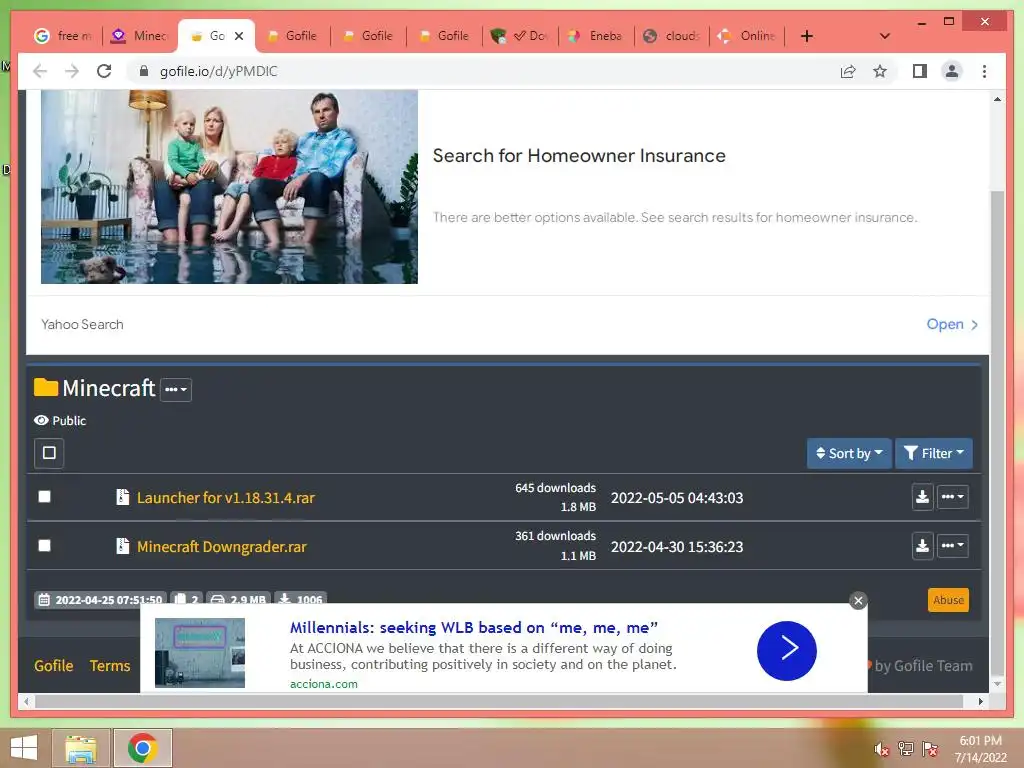Image resolution: width=1024 pixels, height=768 pixels.
Task: Open File Explorer from the taskbar
Action: 81,748
